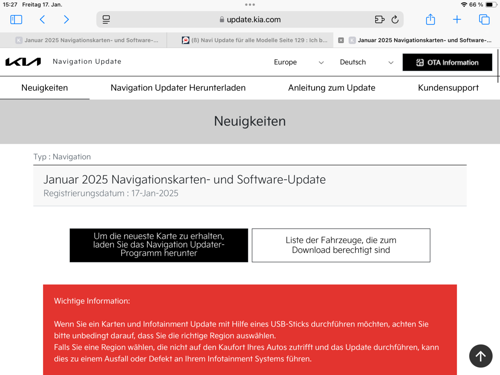Open OTA Information
This screenshot has width=500, height=375.
click(x=447, y=62)
